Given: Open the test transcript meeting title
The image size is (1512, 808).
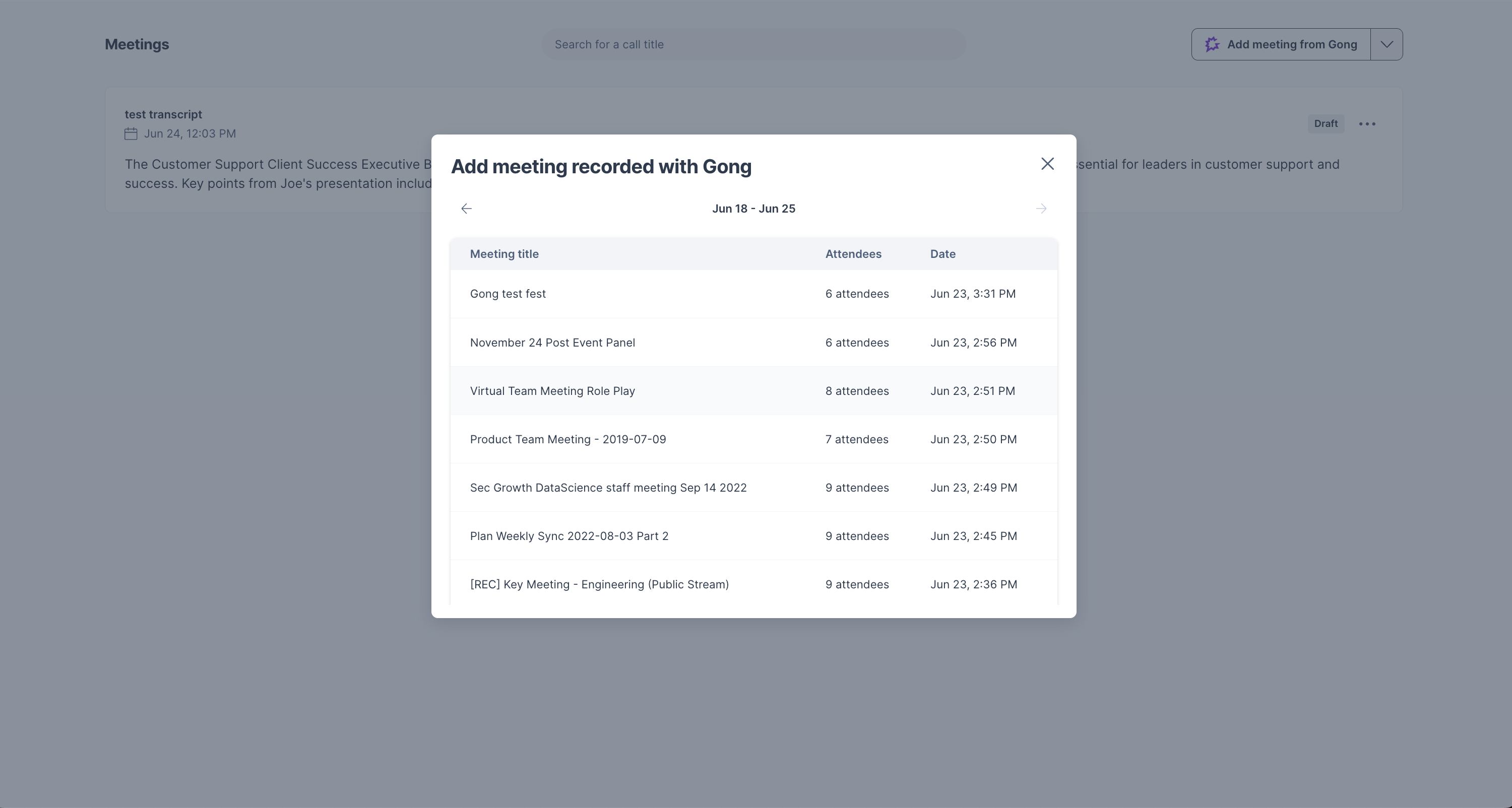Looking at the screenshot, I should point(163,114).
